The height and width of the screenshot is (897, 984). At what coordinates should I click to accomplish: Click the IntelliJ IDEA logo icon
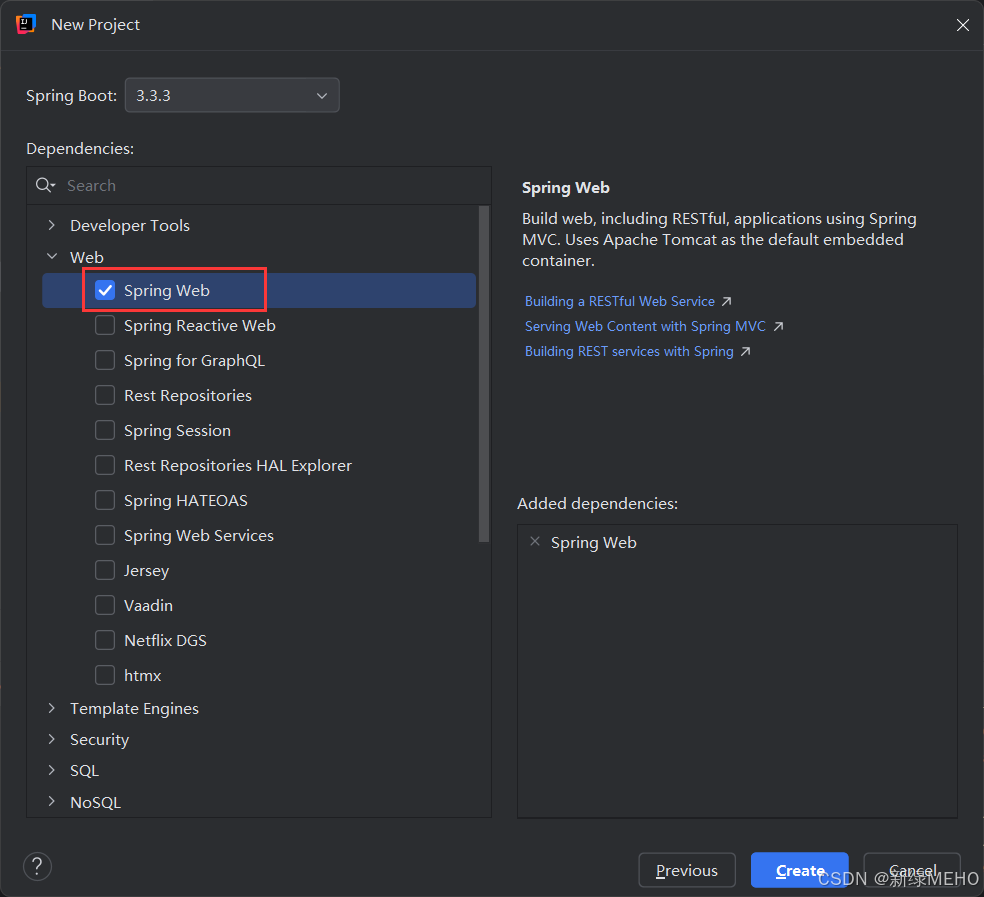(x=26, y=24)
